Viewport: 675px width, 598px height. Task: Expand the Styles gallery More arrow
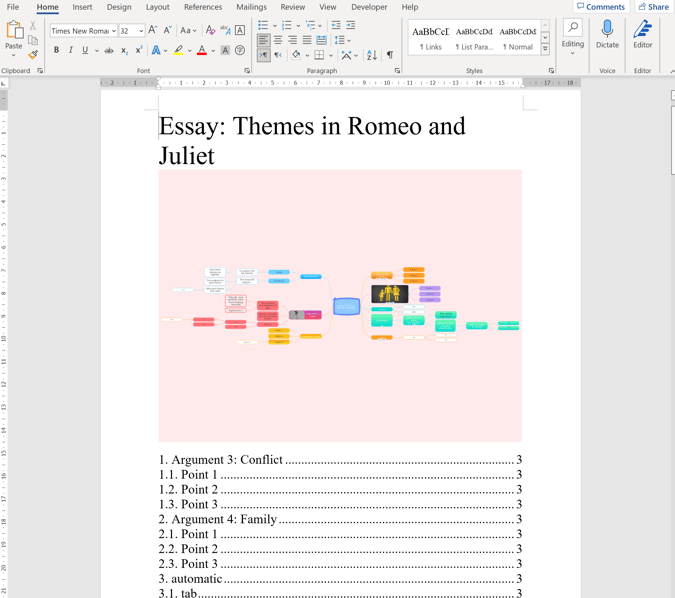pyautogui.click(x=545, y=49)
